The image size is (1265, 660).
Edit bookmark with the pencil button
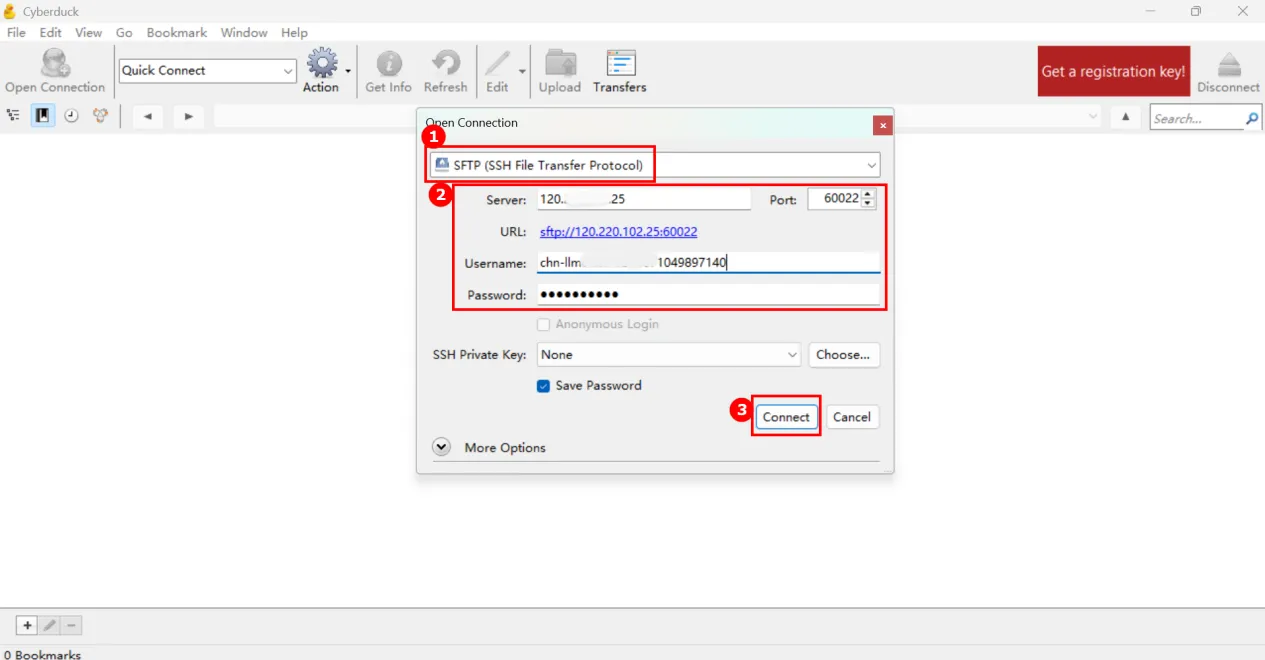[49, 626]
